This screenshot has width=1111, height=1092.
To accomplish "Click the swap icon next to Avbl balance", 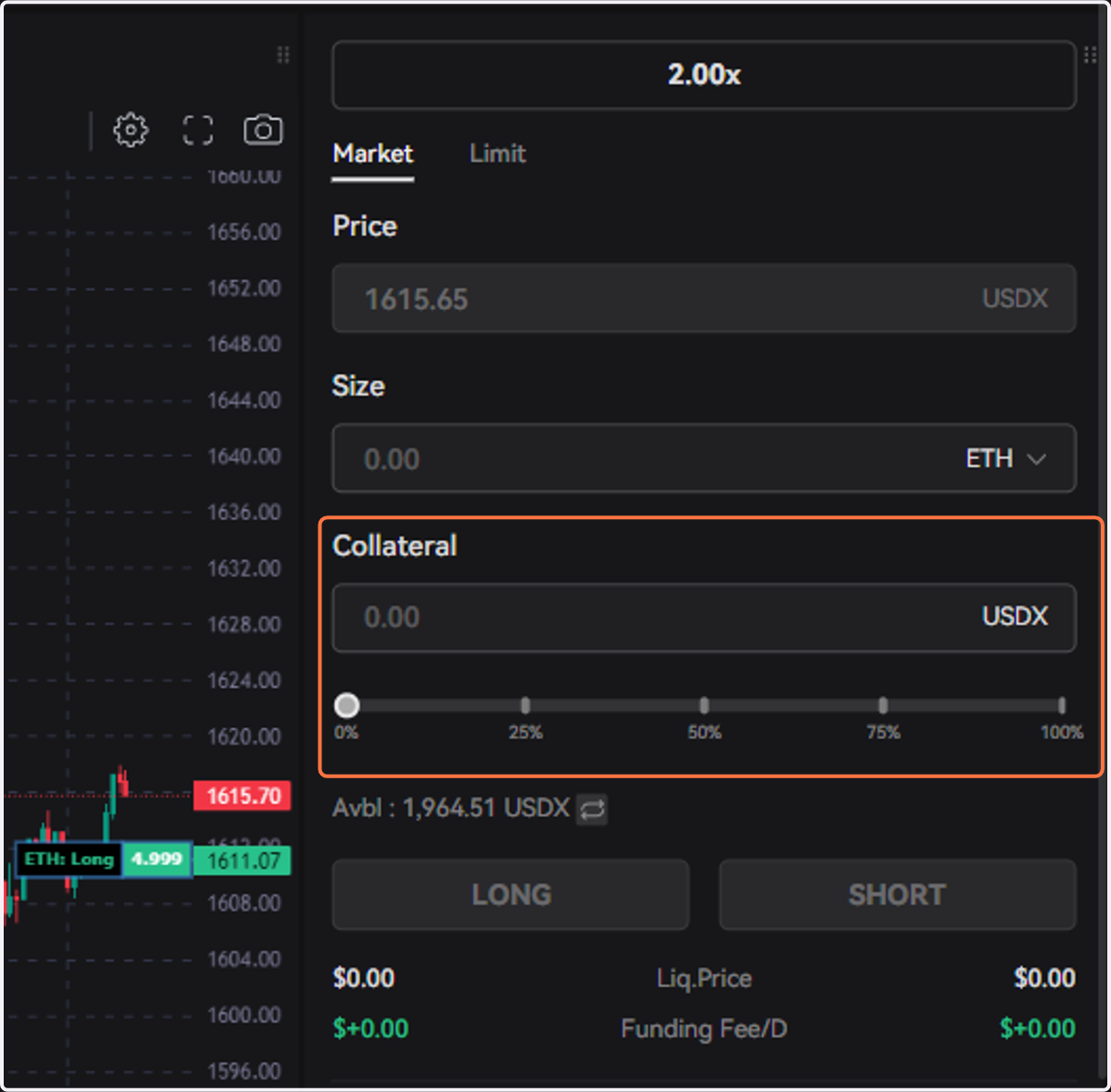I will tap(593, 810).
